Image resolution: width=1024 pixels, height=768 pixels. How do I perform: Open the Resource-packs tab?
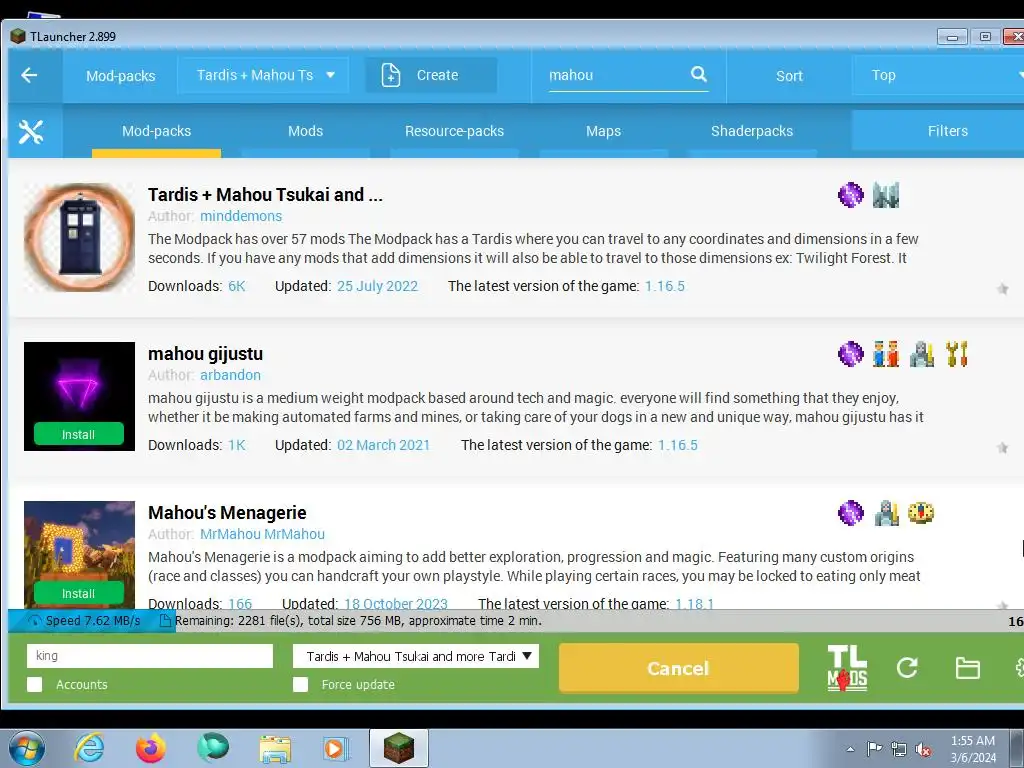click(x=455, y=131)
